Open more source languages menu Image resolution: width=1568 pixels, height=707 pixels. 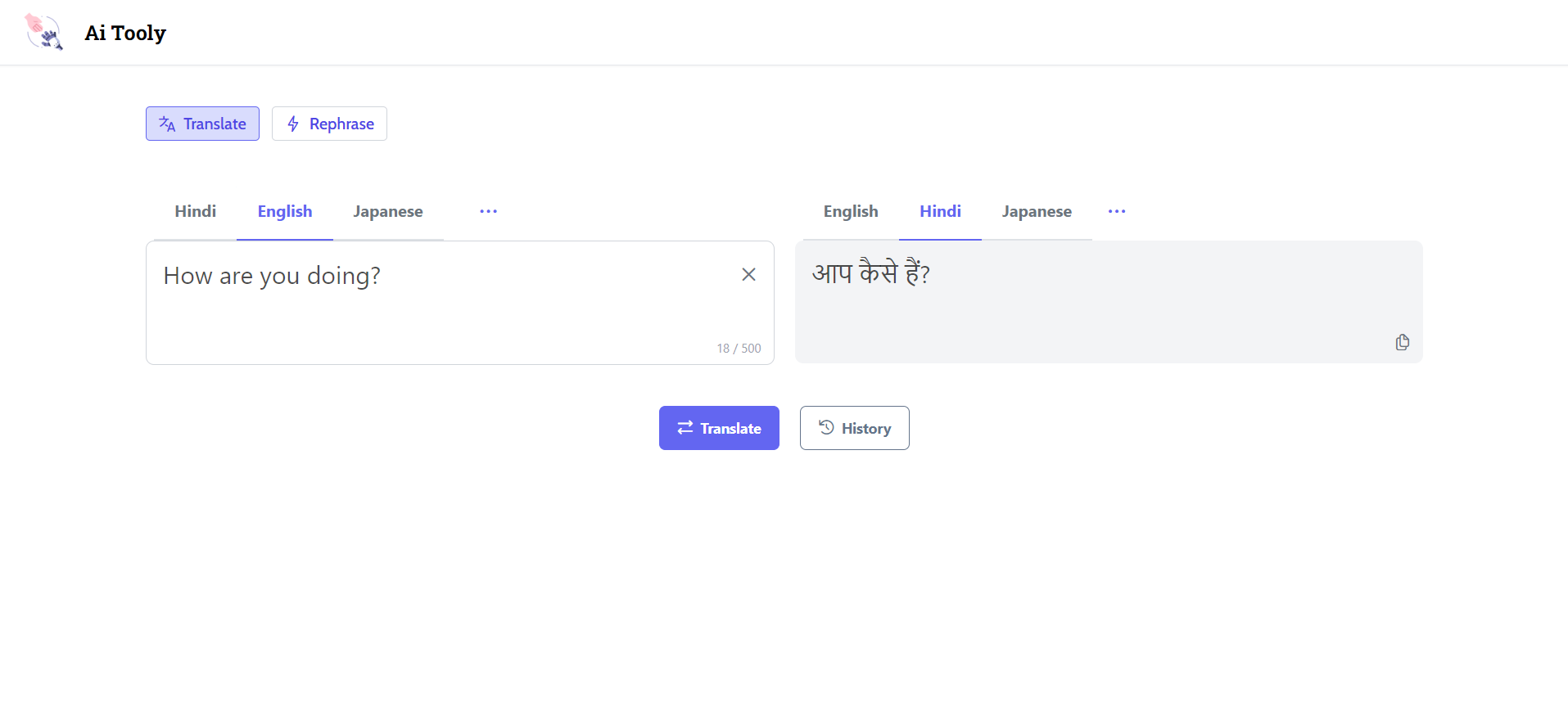(x=489, y=211)
